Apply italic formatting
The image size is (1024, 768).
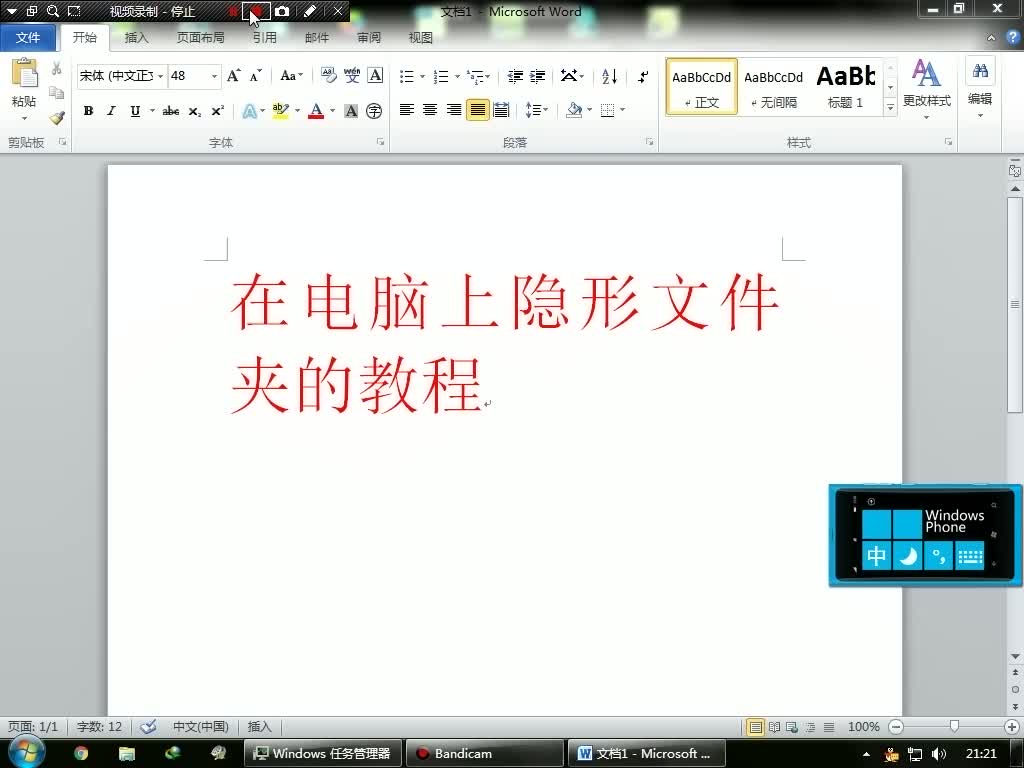click(x=111, y=110)
